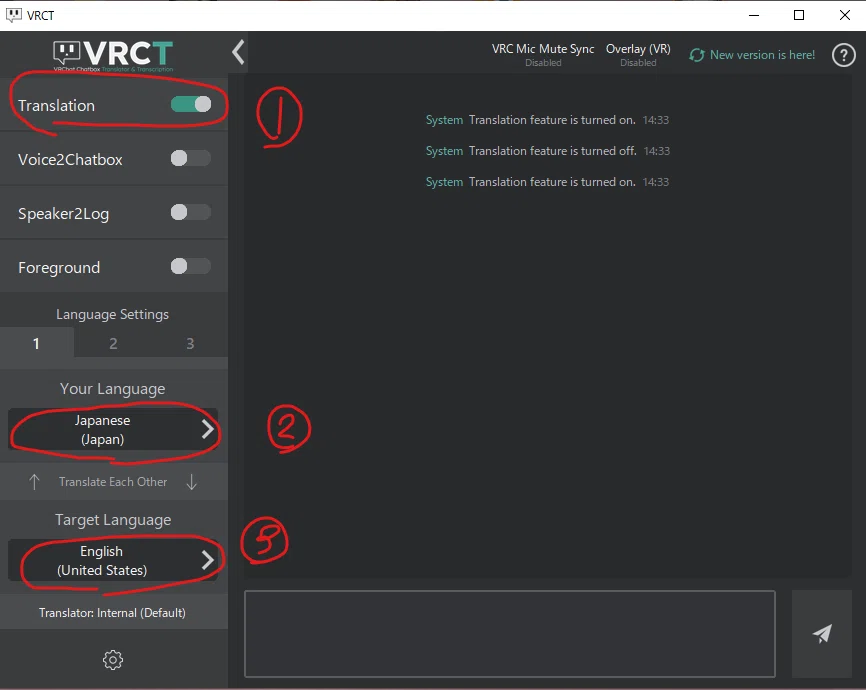Click the New version is here! link
The width and height of the screenshot is (866, 690).
pos(762,55)
